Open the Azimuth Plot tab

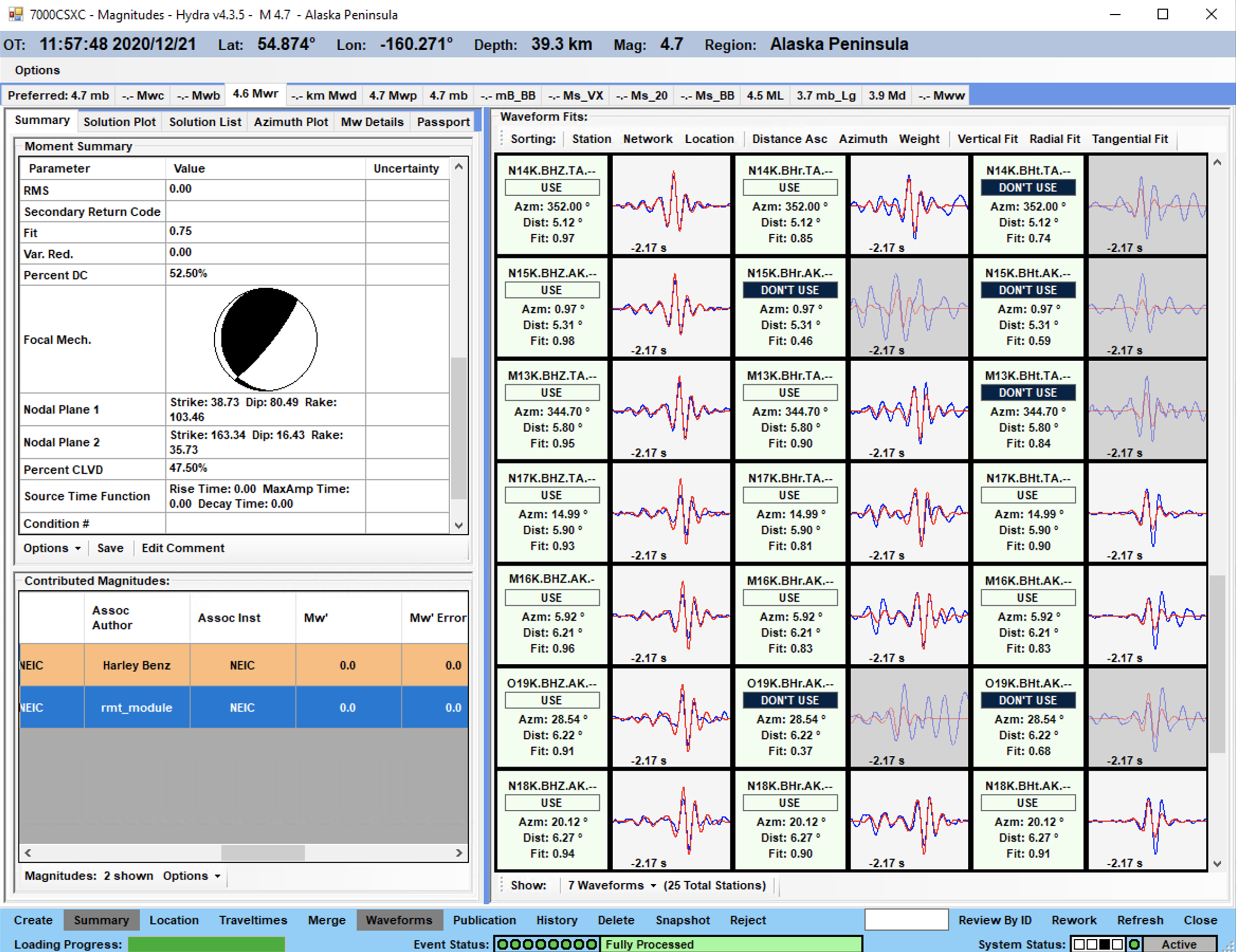tap(291, 122)
